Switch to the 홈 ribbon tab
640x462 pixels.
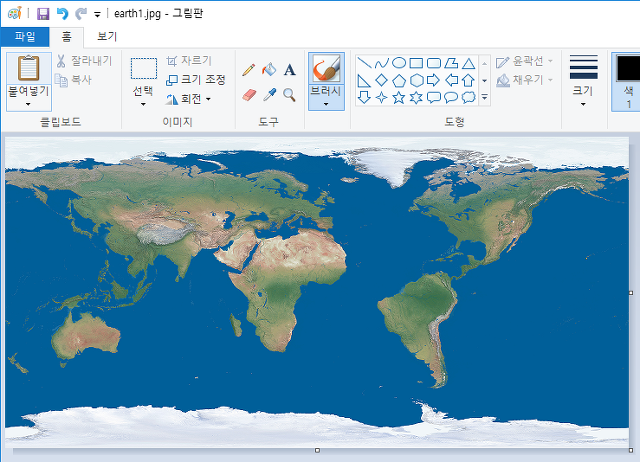click(67, 37)
